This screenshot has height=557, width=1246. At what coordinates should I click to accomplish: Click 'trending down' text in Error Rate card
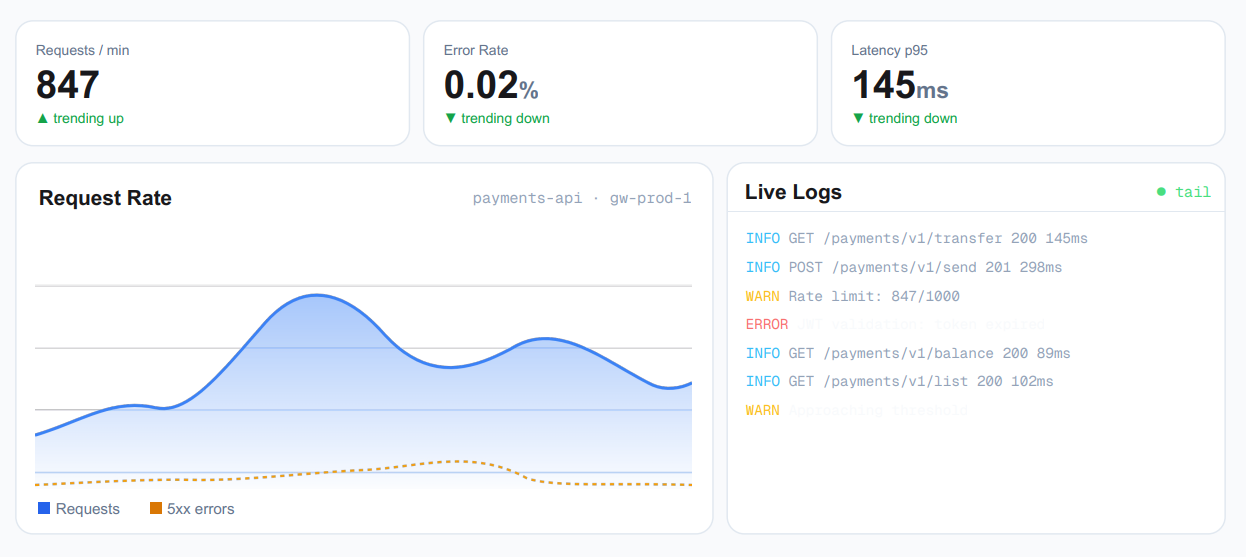point(505,118)
